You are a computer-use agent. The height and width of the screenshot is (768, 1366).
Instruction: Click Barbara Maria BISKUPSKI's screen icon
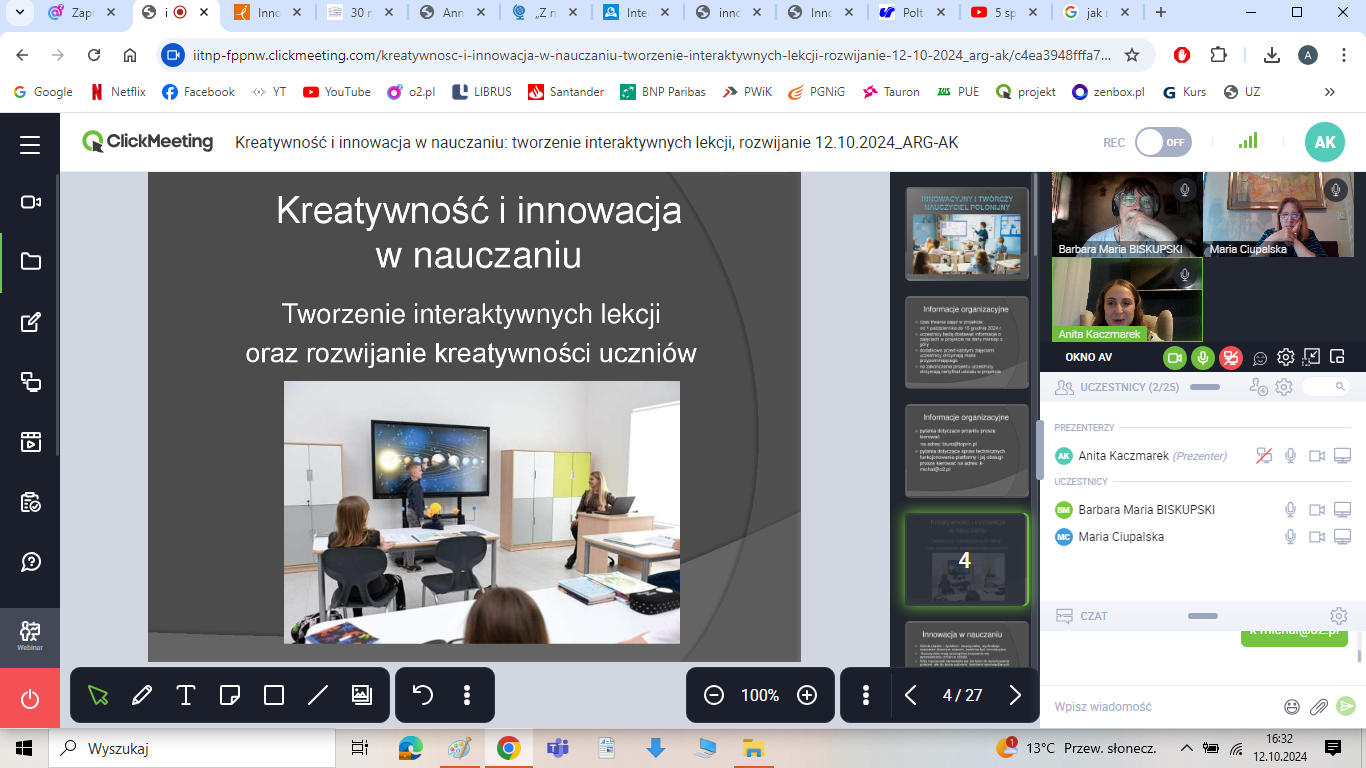coord(1343,510)
